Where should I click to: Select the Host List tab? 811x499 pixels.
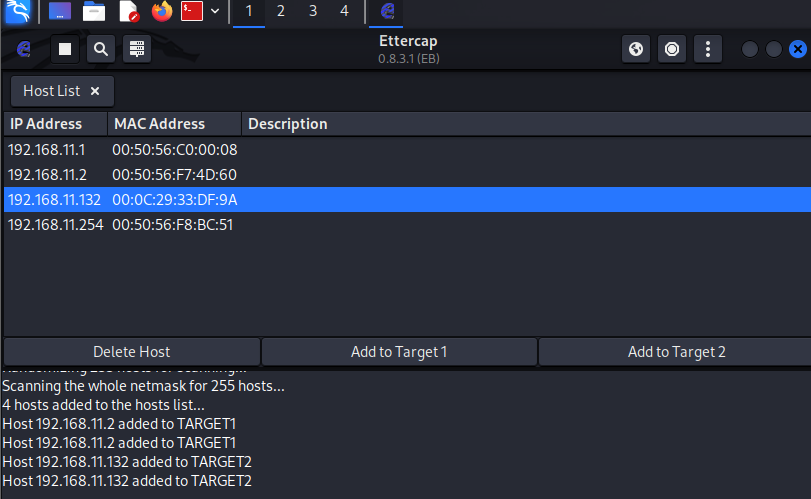[x=62, y=91]
